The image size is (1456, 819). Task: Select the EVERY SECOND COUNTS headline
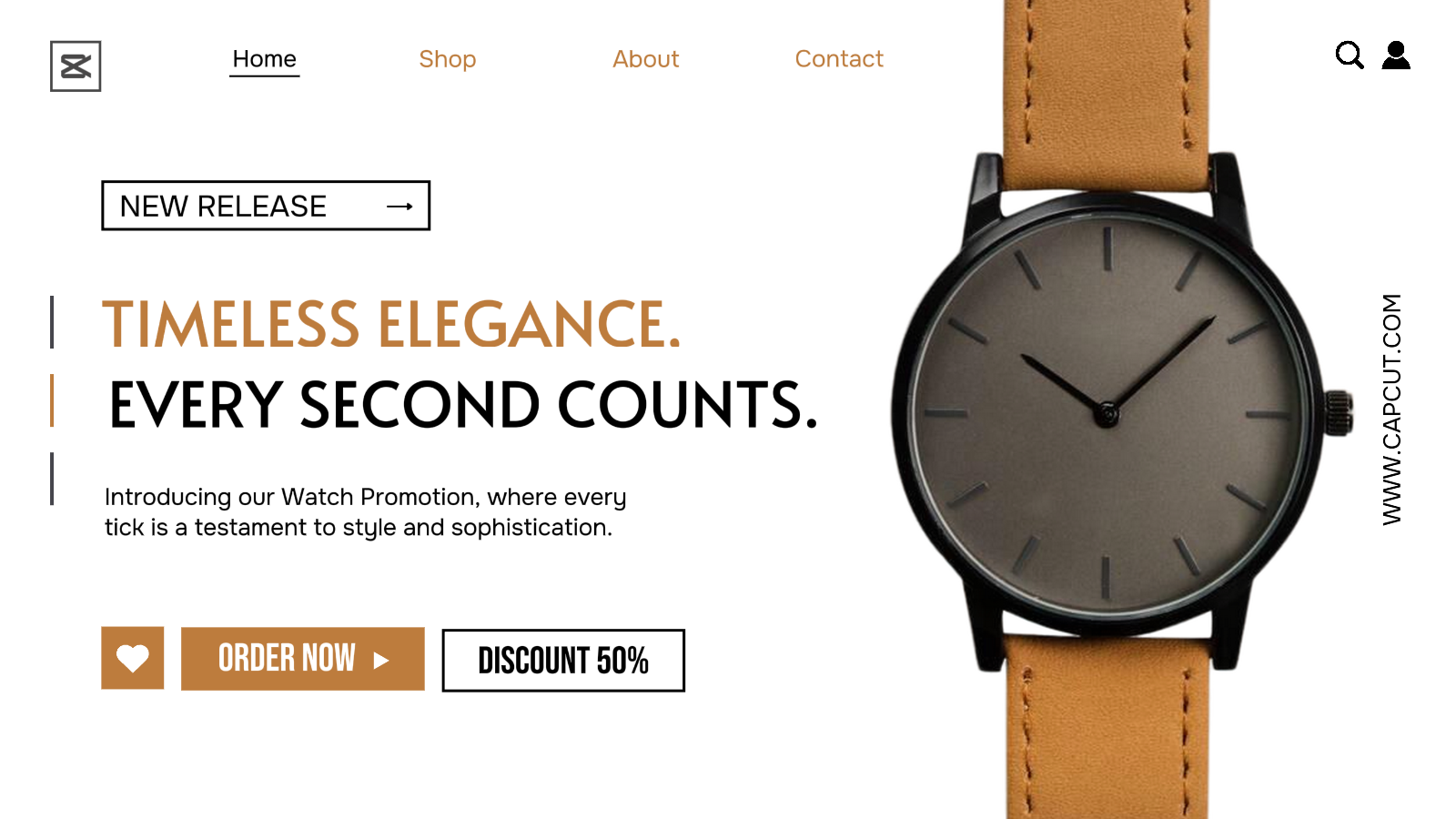463,405
